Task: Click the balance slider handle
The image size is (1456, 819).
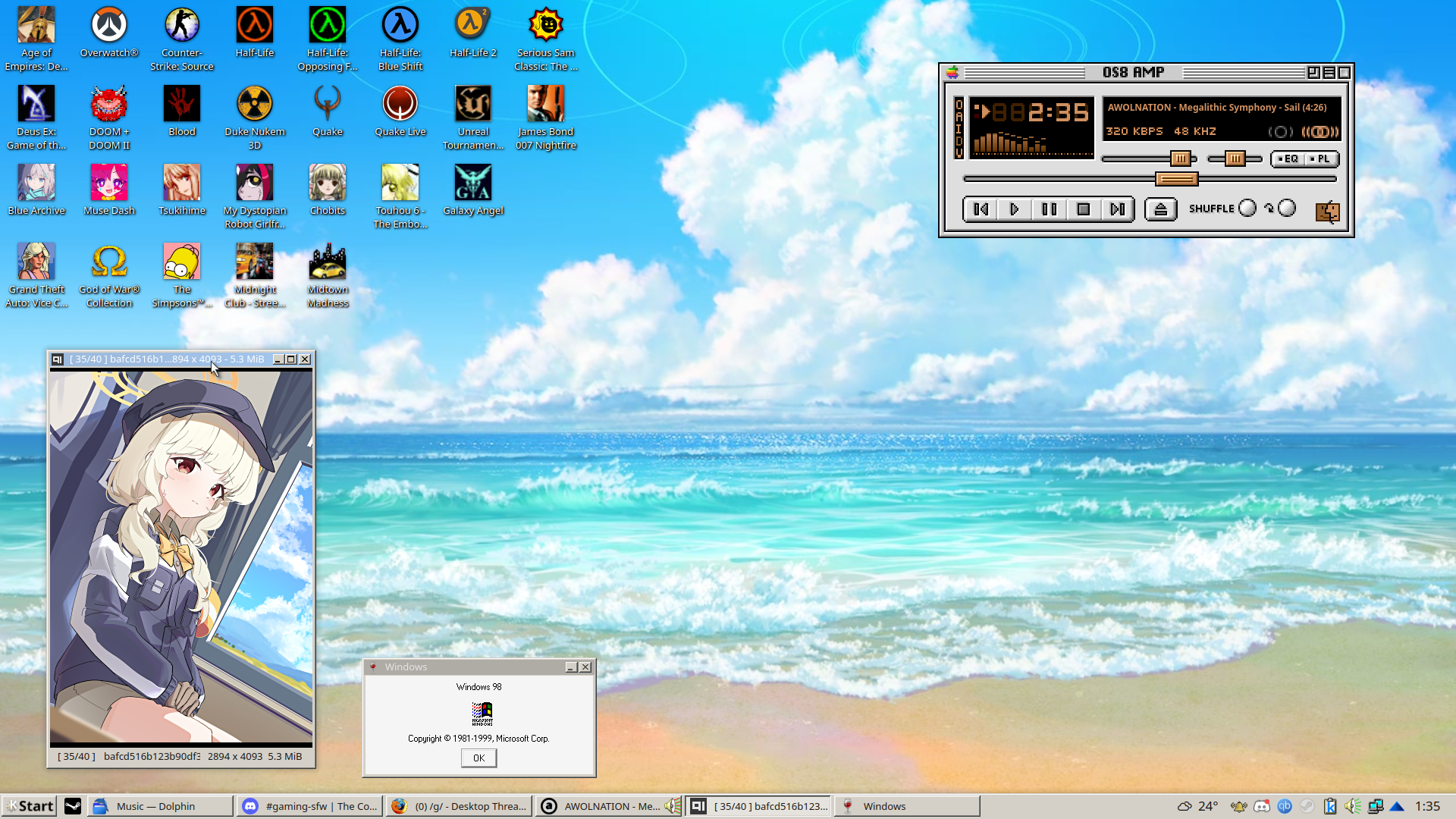Action: click(x=1235, y=158)
